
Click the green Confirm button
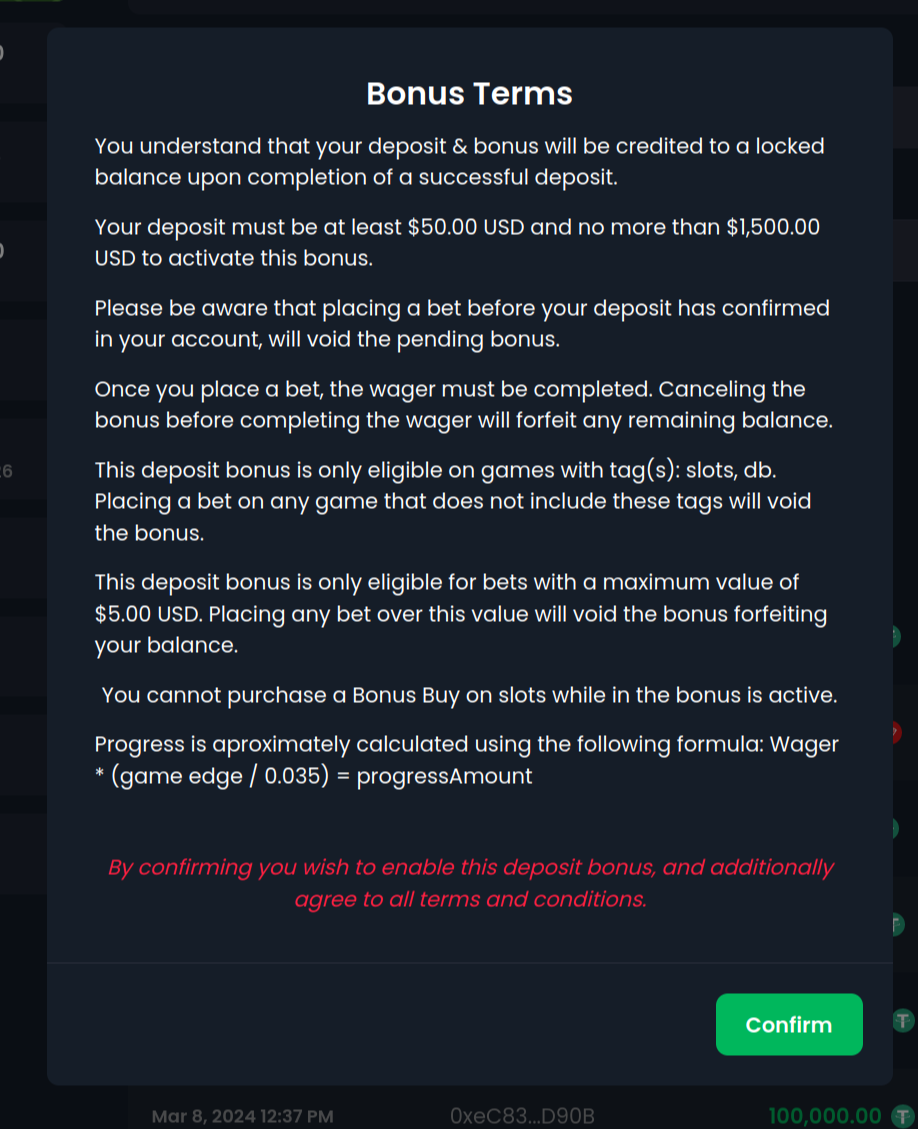789,1024
